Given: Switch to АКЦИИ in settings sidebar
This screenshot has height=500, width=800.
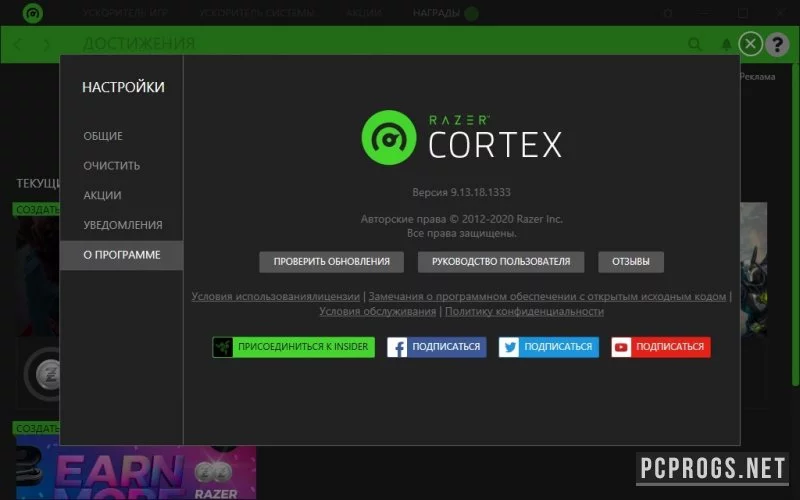Looking at the screenshot, I should 103,195.
